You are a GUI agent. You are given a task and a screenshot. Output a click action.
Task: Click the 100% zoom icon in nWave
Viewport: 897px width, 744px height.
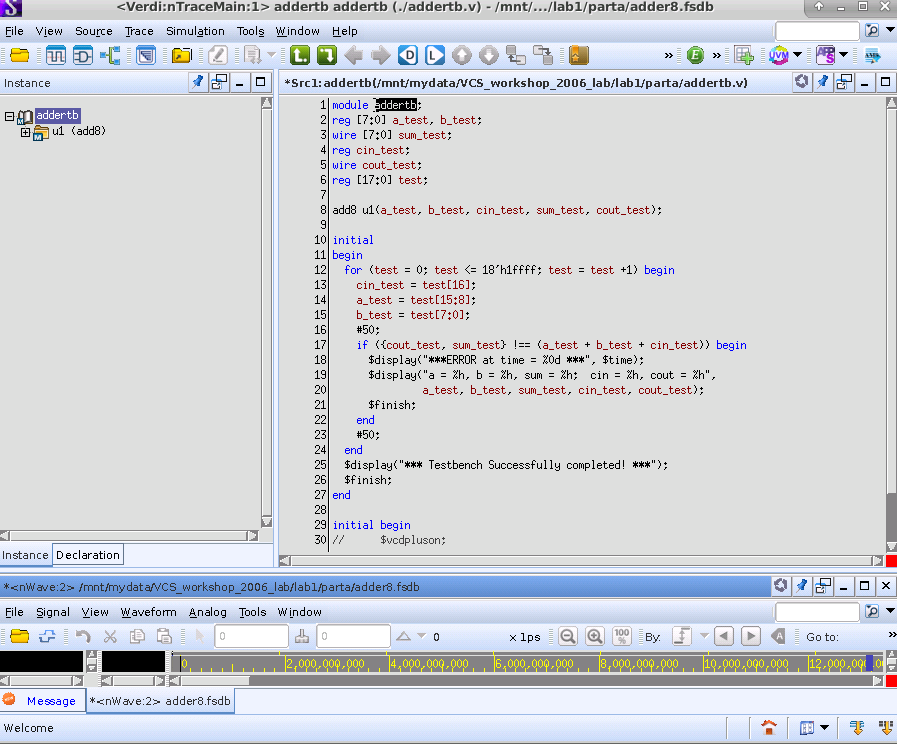622,636
